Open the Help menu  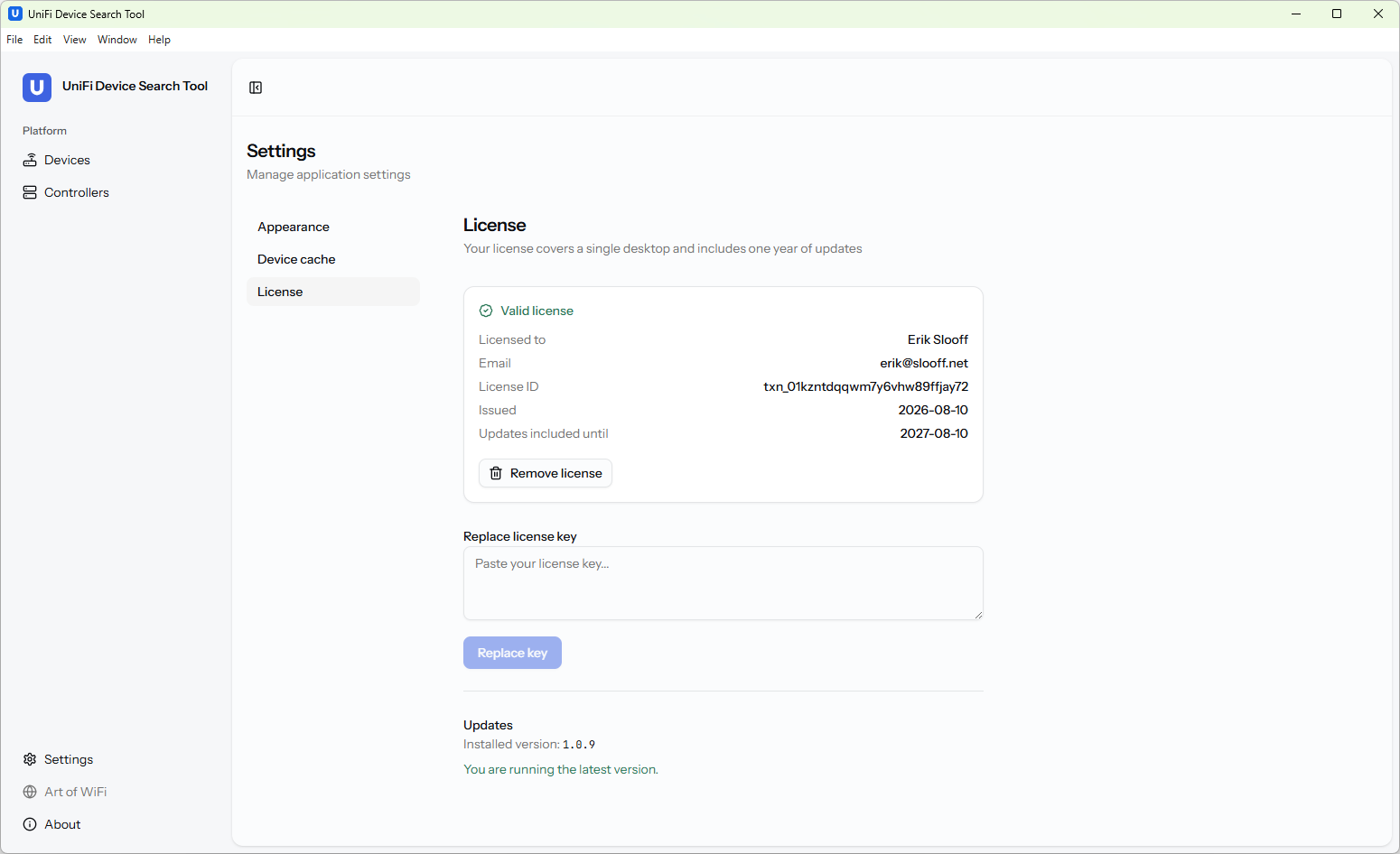pos(159,40)
